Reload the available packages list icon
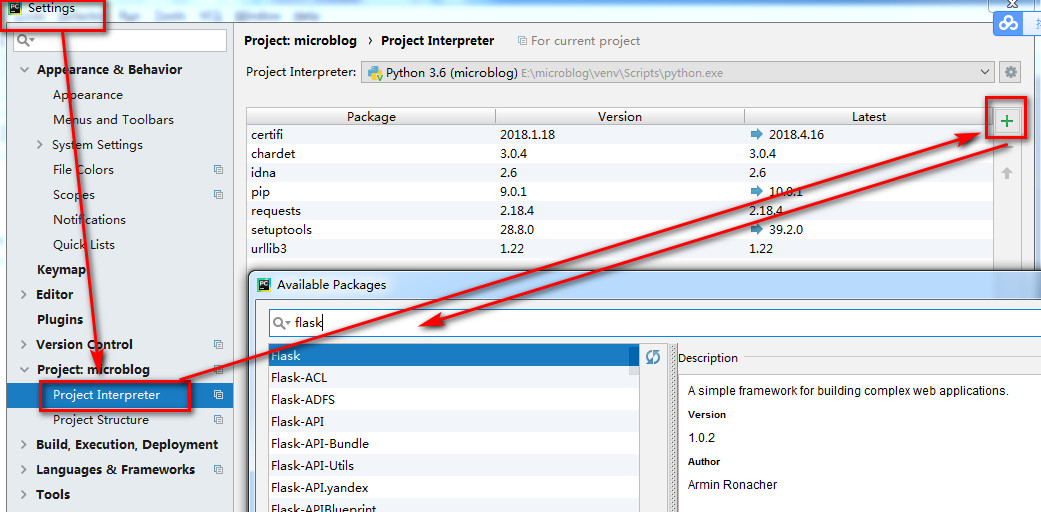 pos(653,357)
